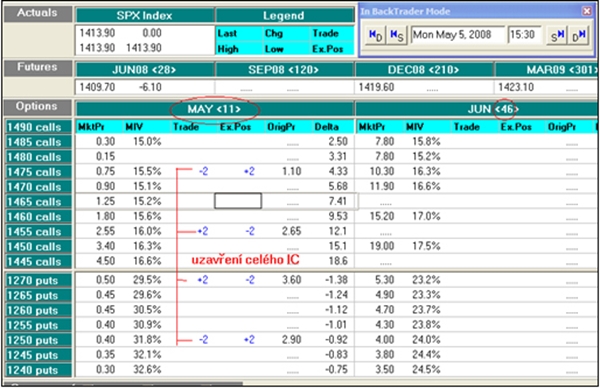The width and height of the screenshot is (600, 388).
Task: Click original price 1.10 for 1475 calls
Action: click(292, 171)
